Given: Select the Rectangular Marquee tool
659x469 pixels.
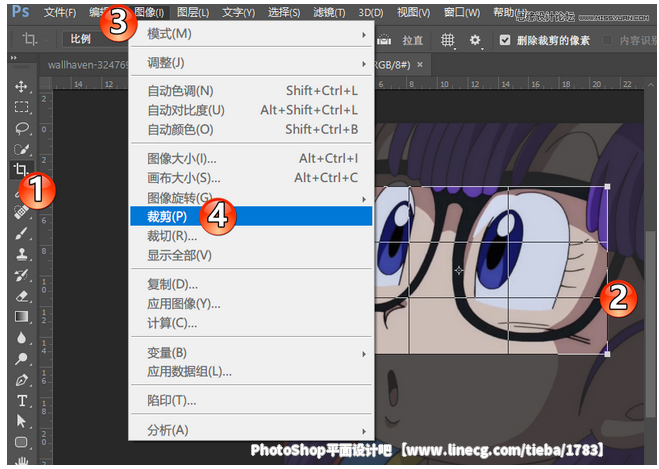Looking at the screenshot, I should click(x=21, y=107).
